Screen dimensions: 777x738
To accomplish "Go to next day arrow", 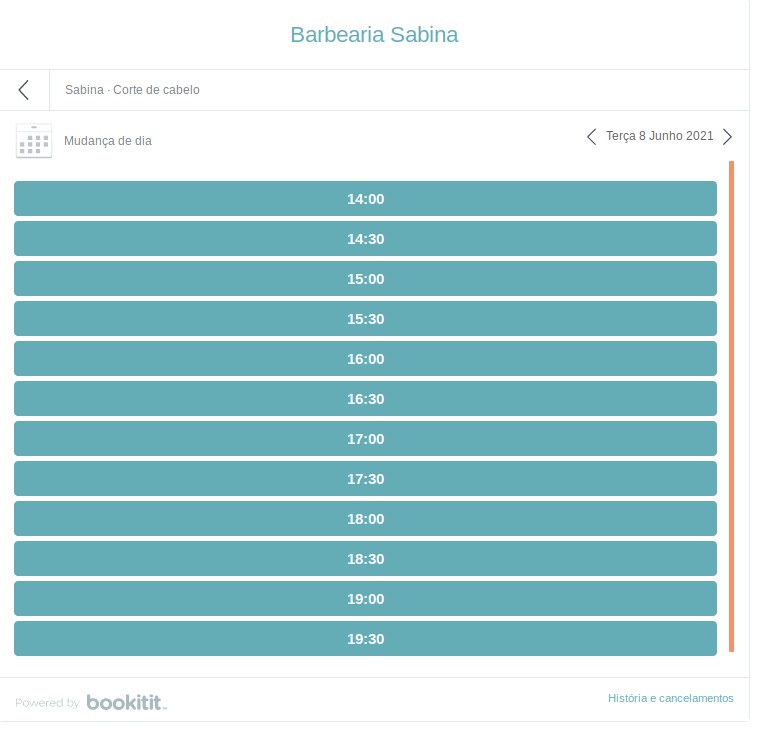I will coord(727,136).
